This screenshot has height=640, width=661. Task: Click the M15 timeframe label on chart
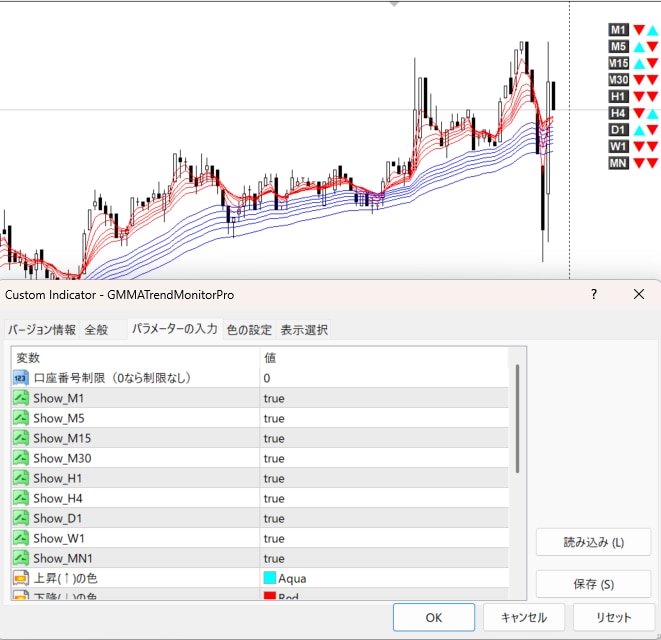618,63
